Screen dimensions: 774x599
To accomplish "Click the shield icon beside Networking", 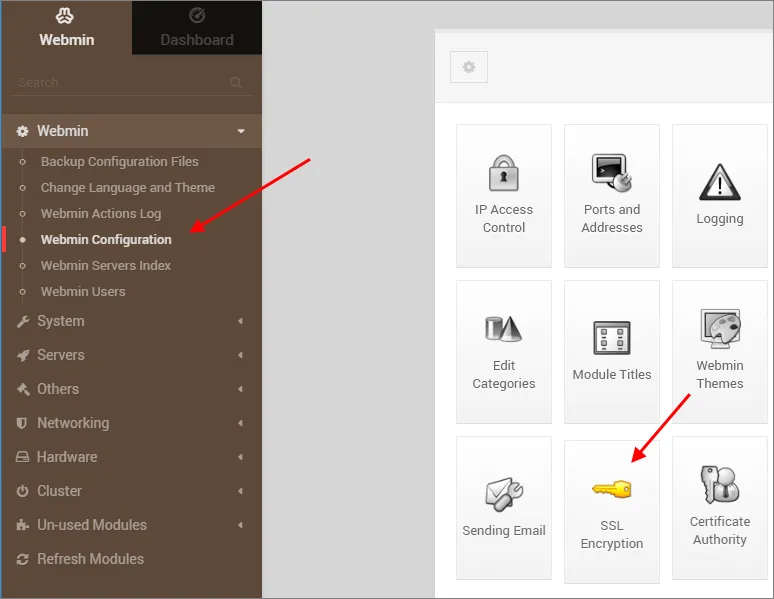I will point(22,423).
